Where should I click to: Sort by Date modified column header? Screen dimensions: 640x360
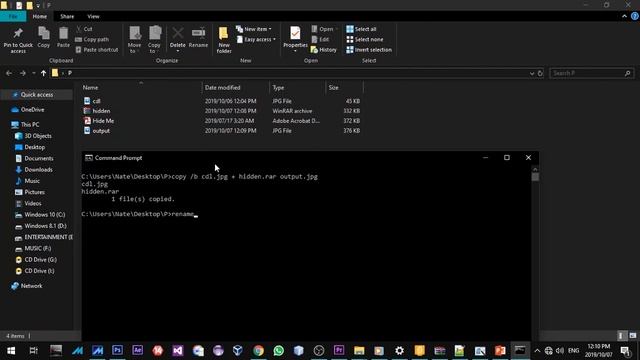point(222,87)
